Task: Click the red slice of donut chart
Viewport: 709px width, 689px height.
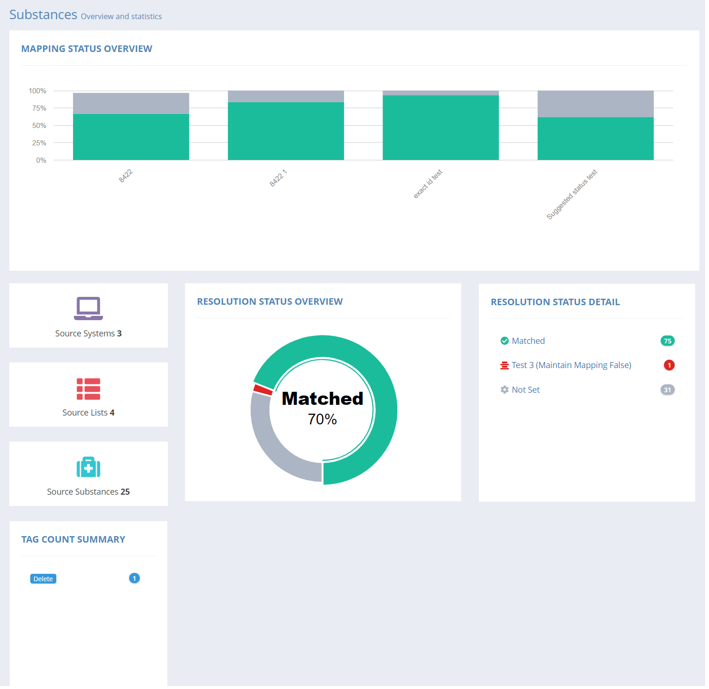Action: click(x=263, y=390)
